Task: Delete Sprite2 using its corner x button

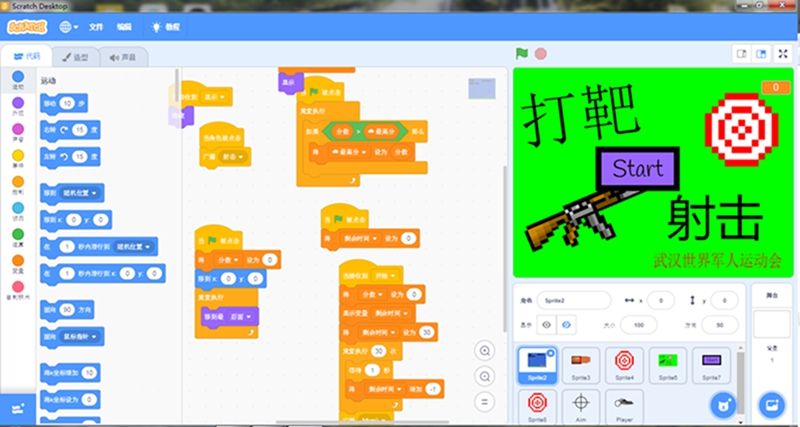Action: click(x=551, y=353)
